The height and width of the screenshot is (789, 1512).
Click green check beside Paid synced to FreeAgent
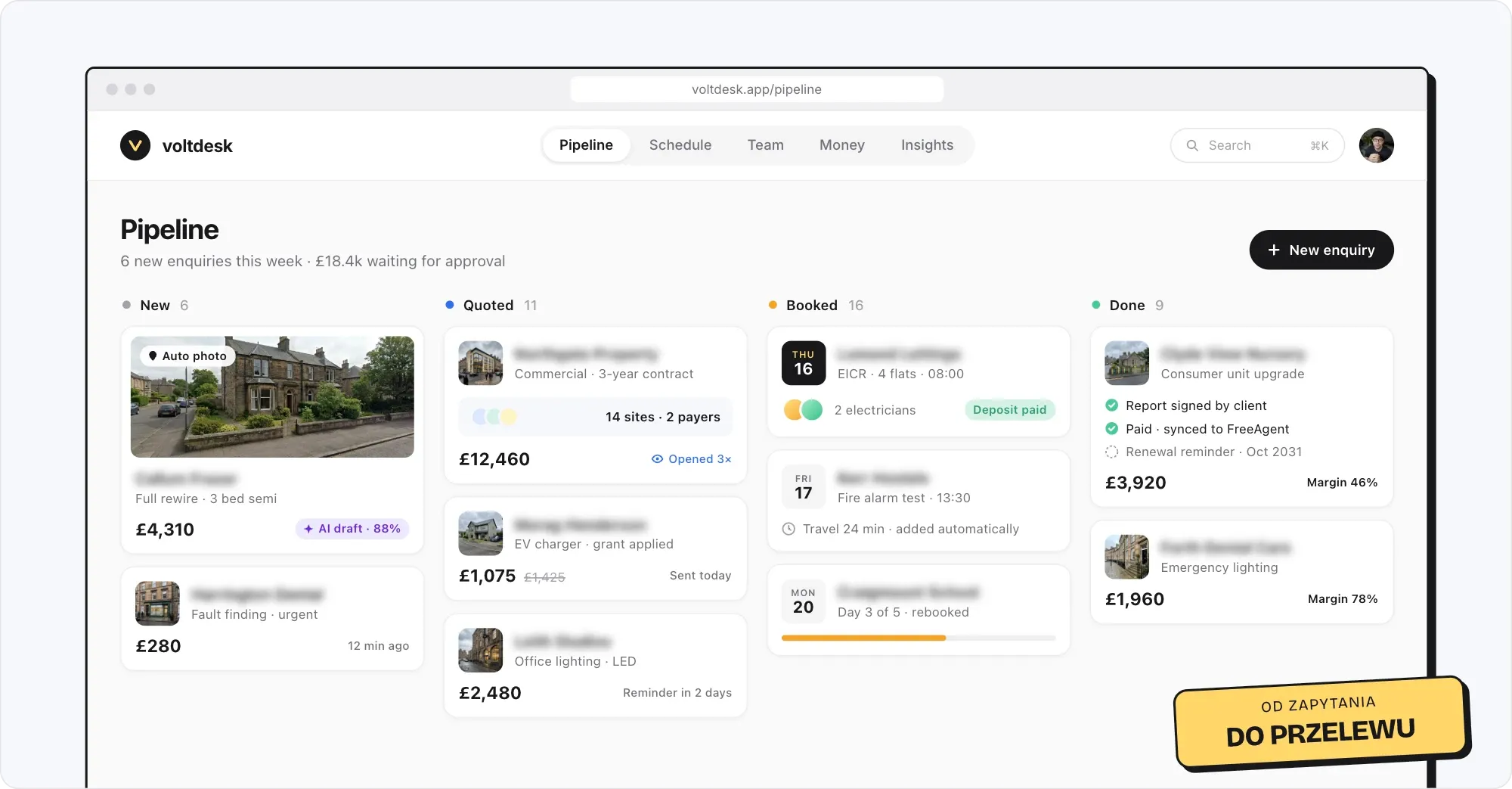tap(1111, 429)
